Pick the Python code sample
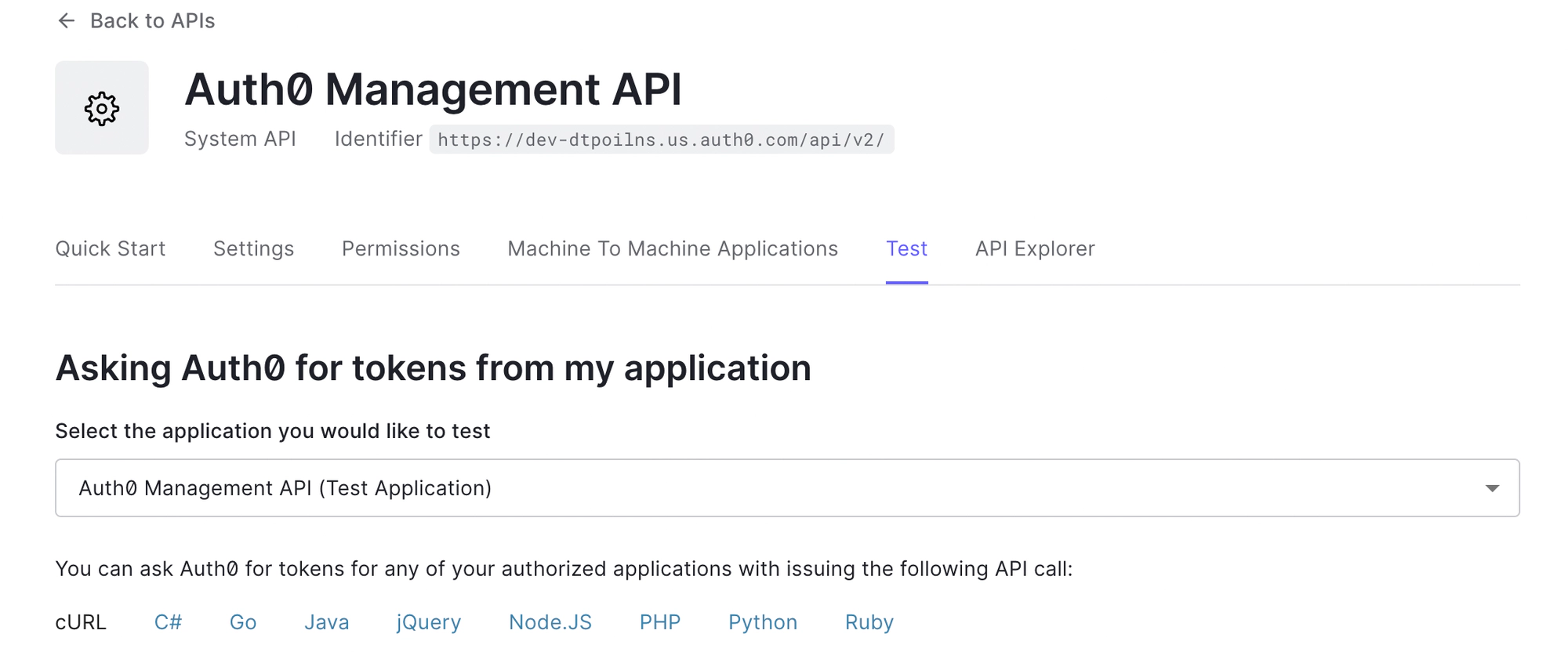The width and height of the screenshot is (1568, 652). click(x=763, y=622)
